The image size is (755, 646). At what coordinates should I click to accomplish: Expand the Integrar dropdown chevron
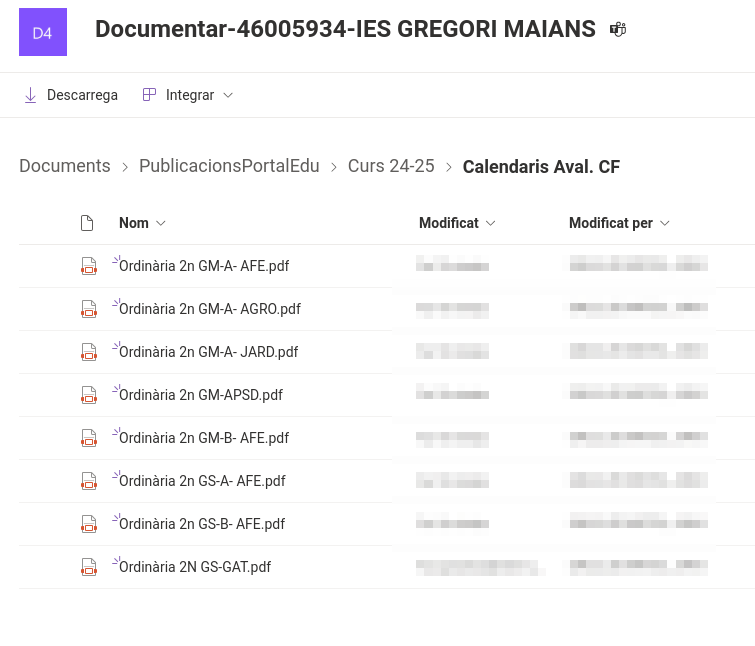[x=228, y=95]
